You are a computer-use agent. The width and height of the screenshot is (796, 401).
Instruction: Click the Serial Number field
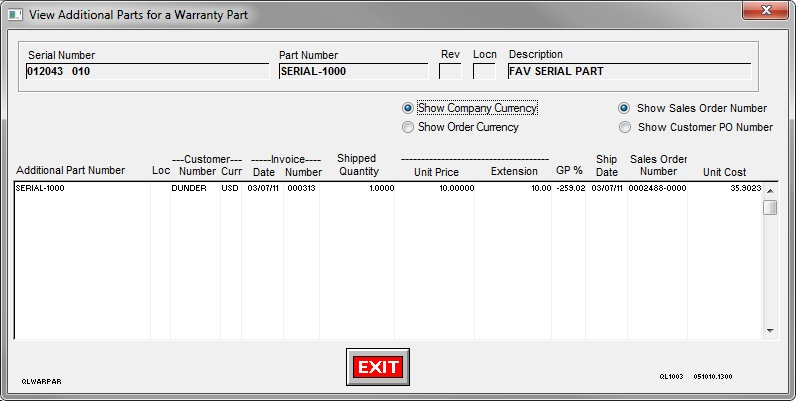tap(147, 72)
